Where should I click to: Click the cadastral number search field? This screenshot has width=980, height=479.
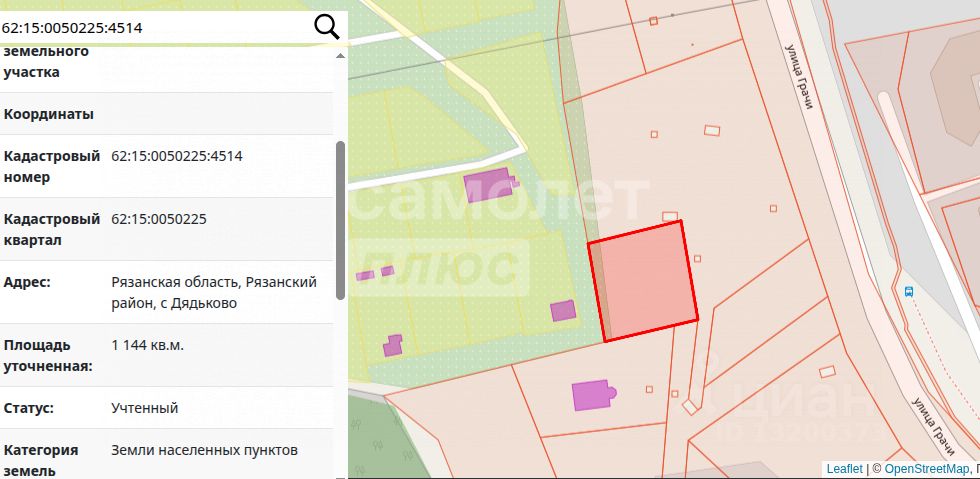[156, 28]
